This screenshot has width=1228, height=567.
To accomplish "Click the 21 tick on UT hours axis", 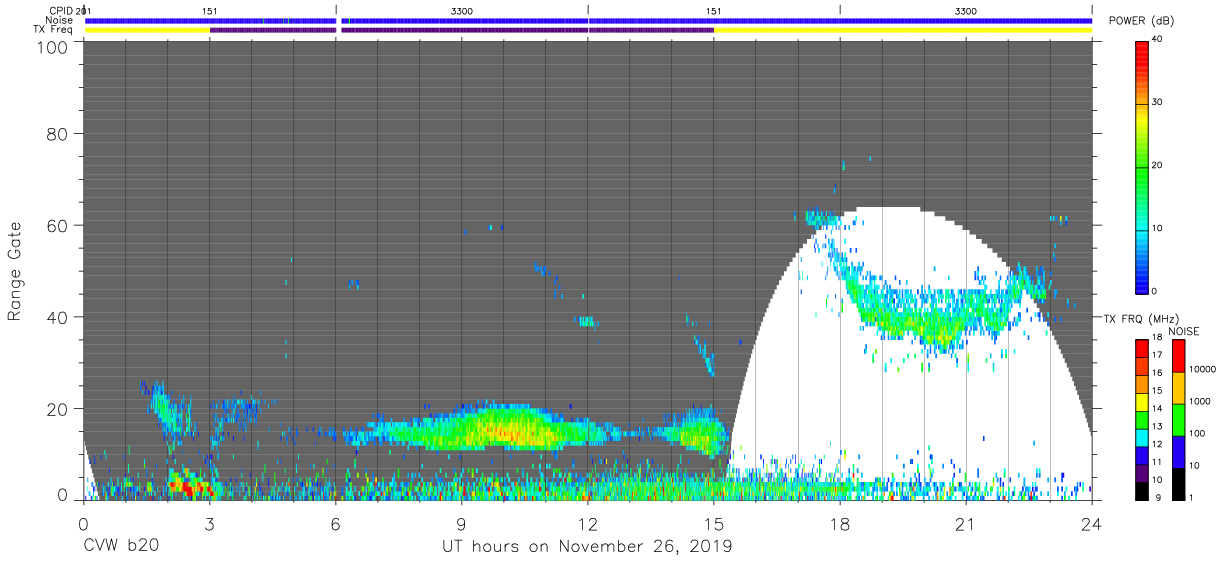I will 966,523.
